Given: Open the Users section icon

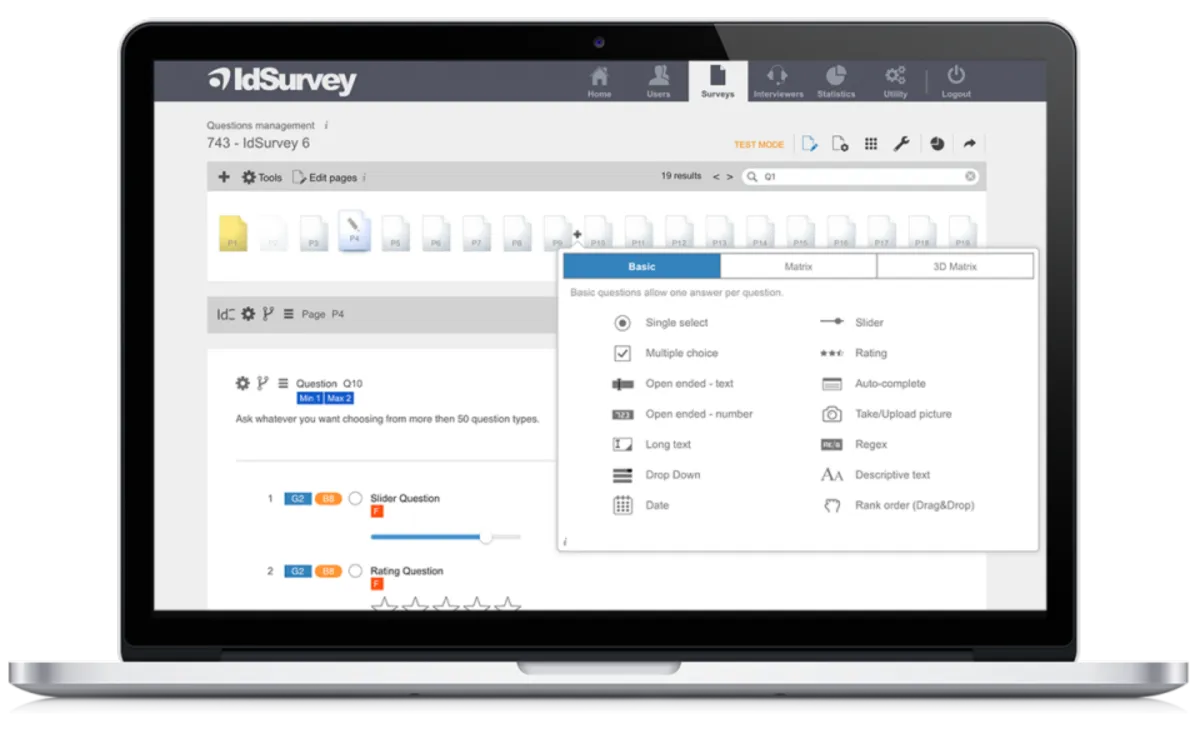Looking at the screenshot, I should coord(658,81).
